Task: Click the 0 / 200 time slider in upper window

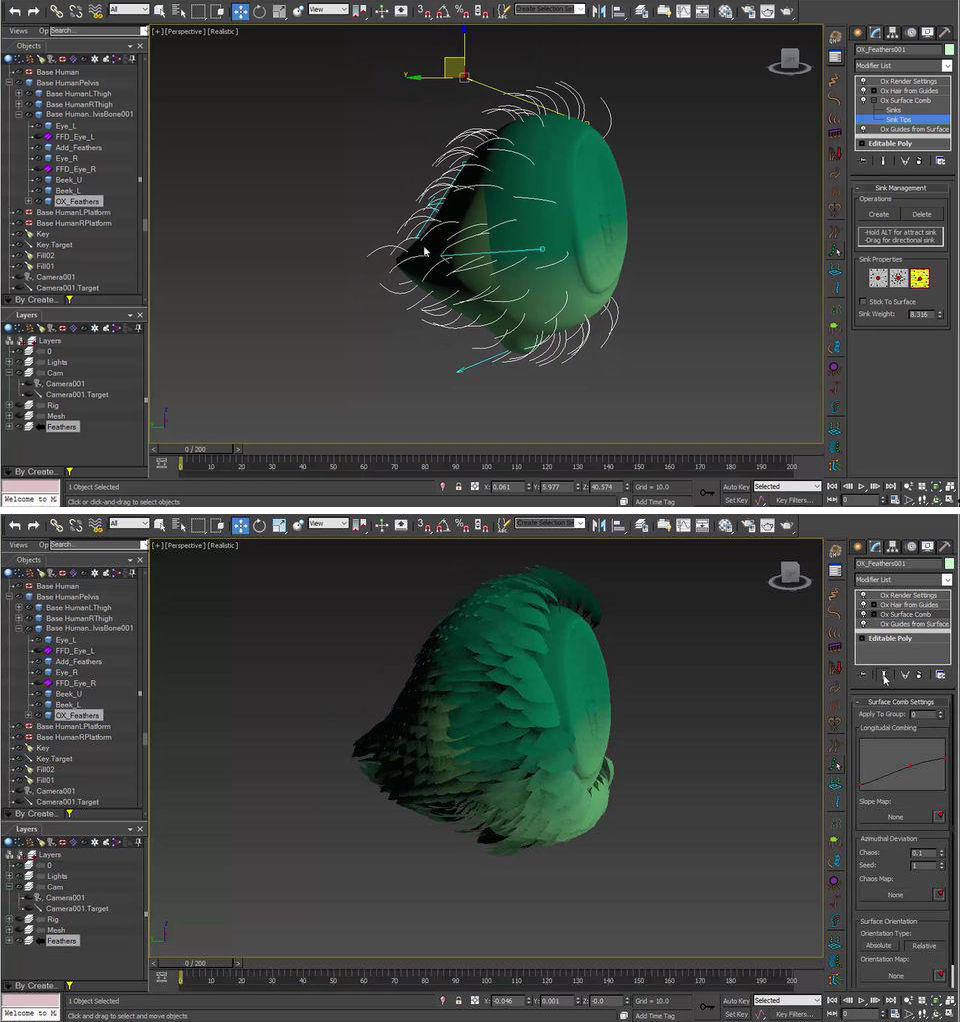Action: [196, 449]
